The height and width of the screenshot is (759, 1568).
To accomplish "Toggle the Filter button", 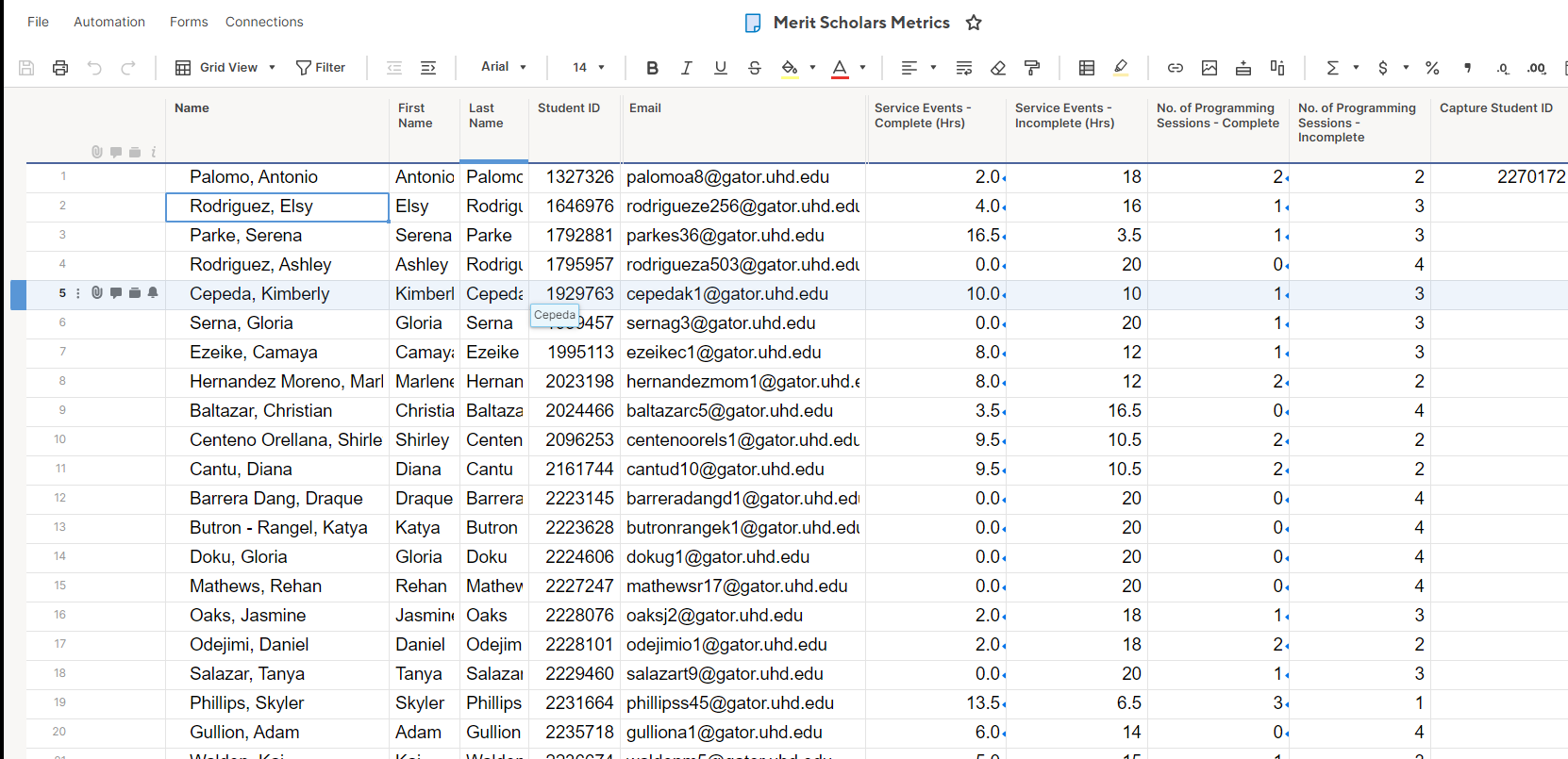I will coord(321,68).
